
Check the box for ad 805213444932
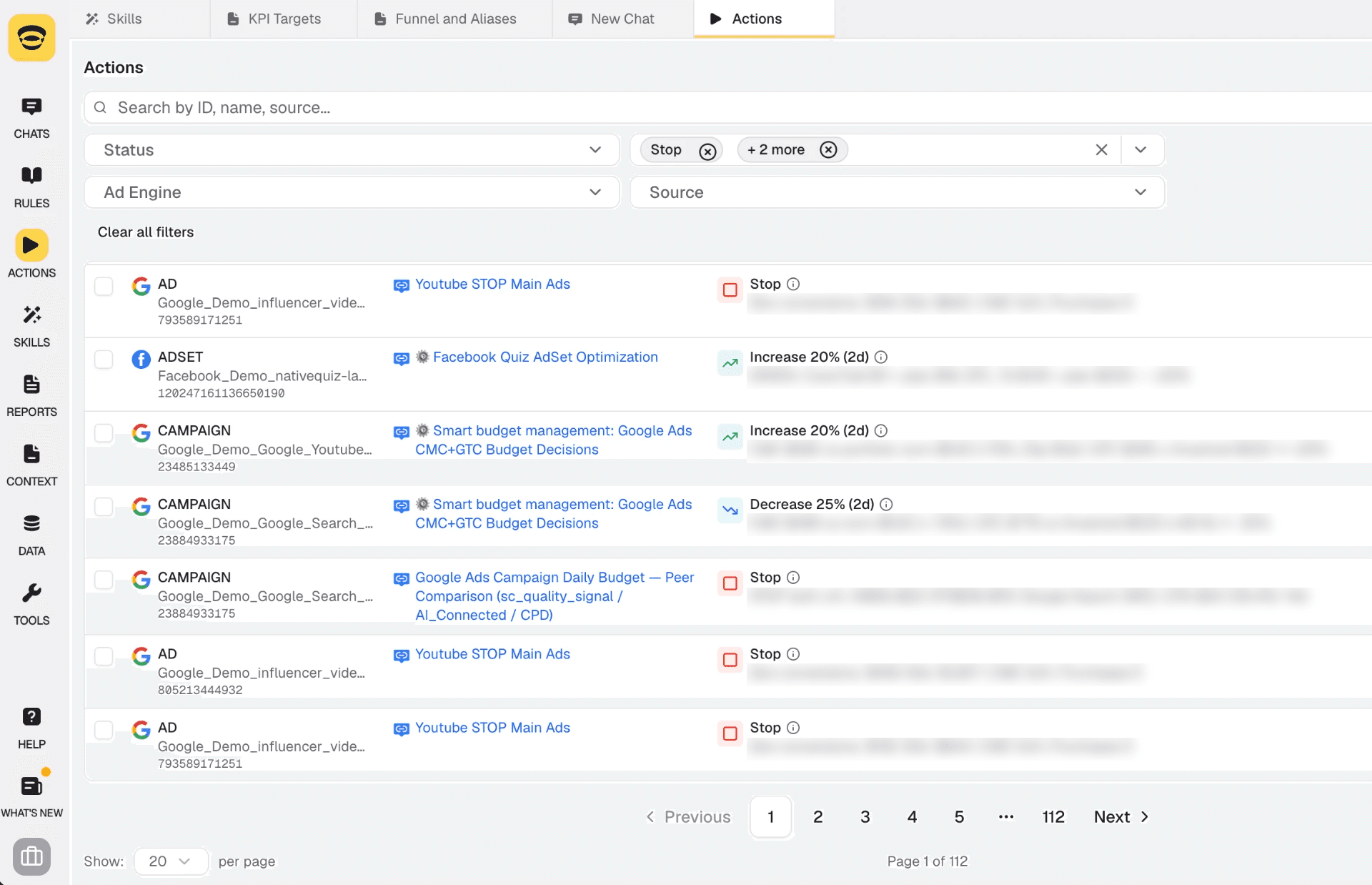(104, 656)
